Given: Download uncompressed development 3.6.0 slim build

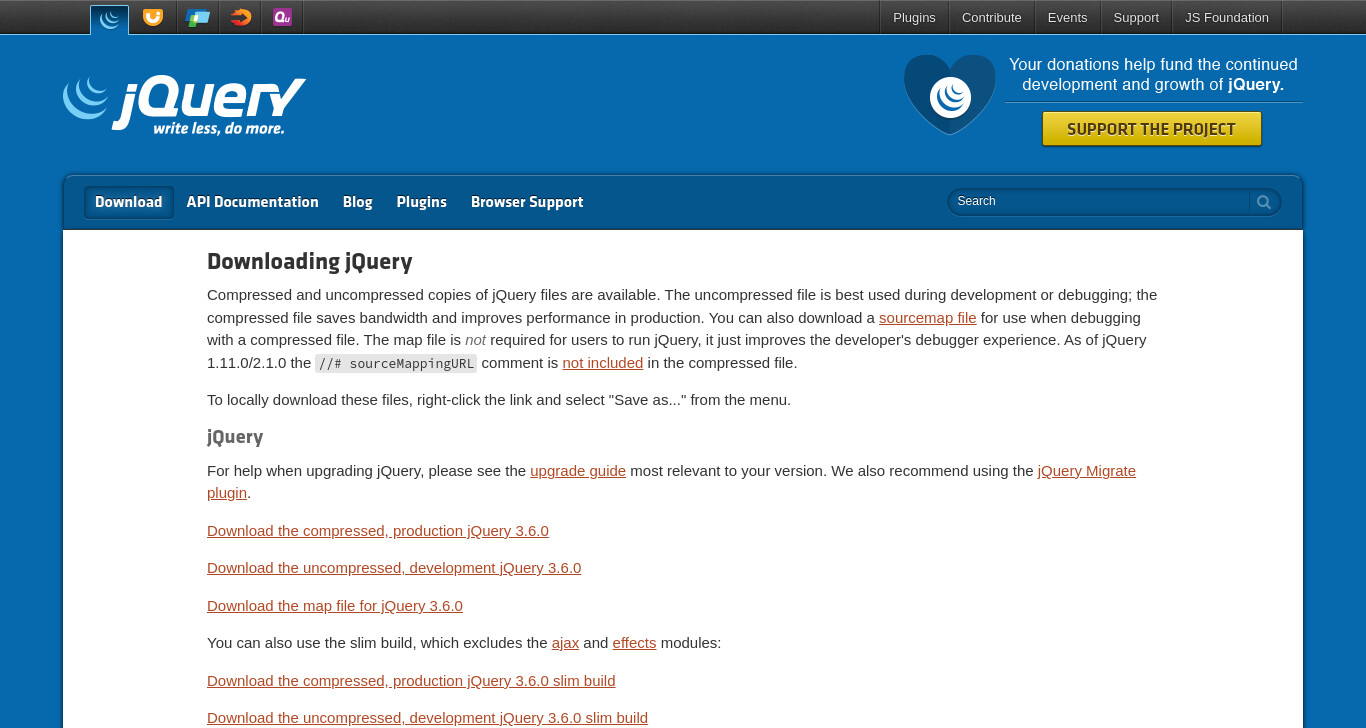Looking at the screenshot, I should (428, 718).
